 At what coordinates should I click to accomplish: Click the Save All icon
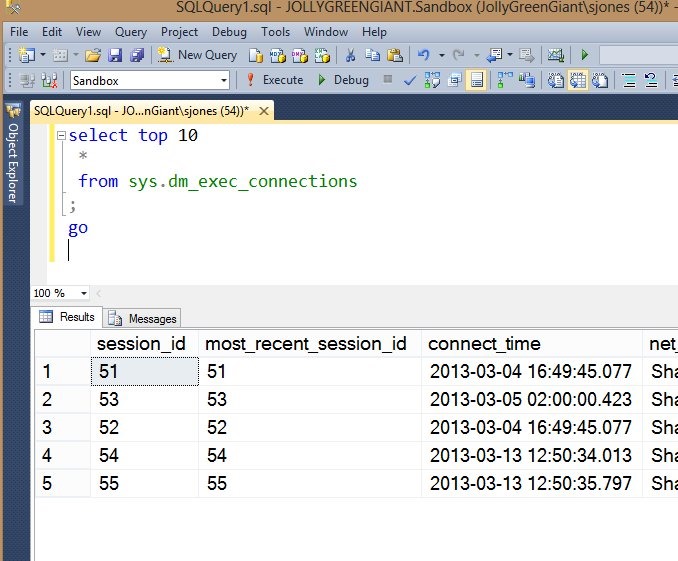[134, 55]
